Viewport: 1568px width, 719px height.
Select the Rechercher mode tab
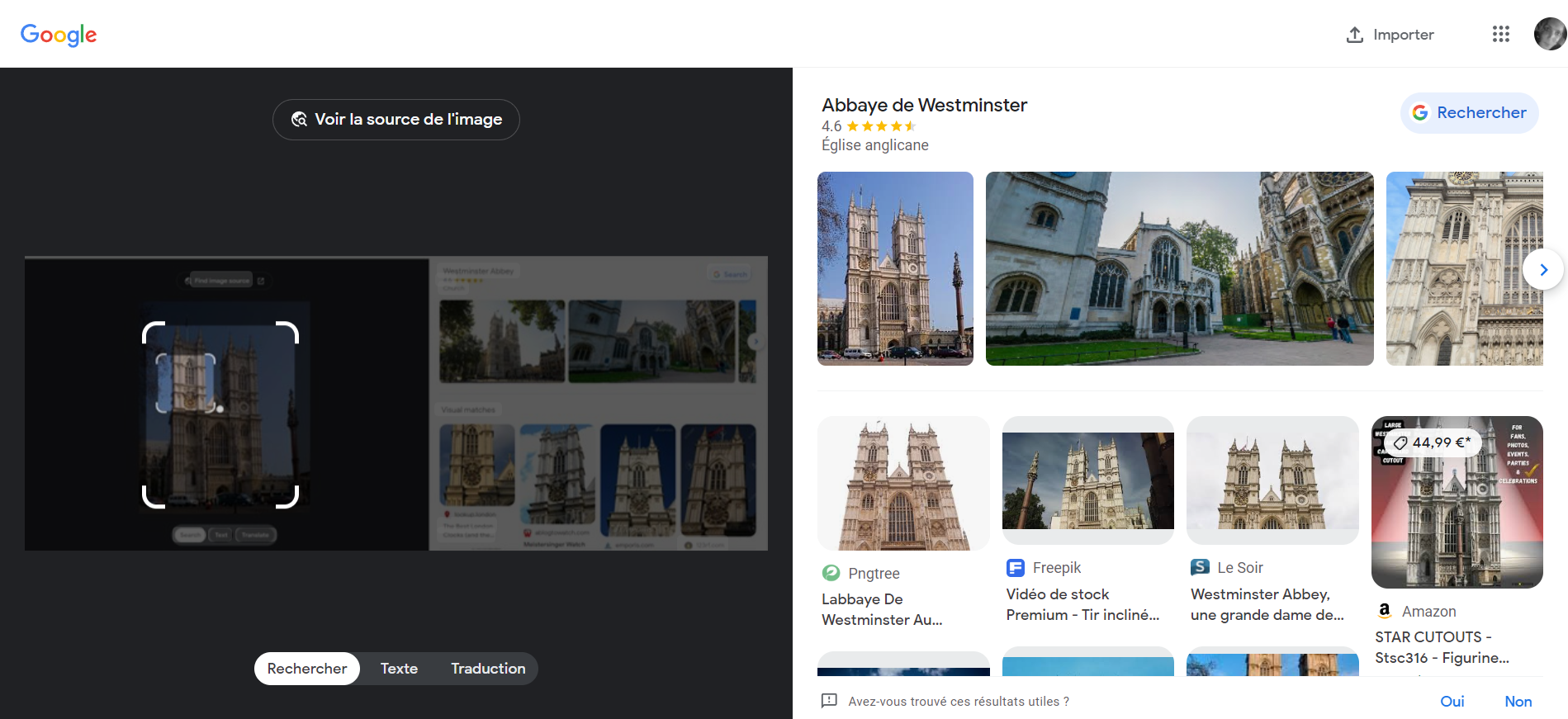click(x=307, y=669)
